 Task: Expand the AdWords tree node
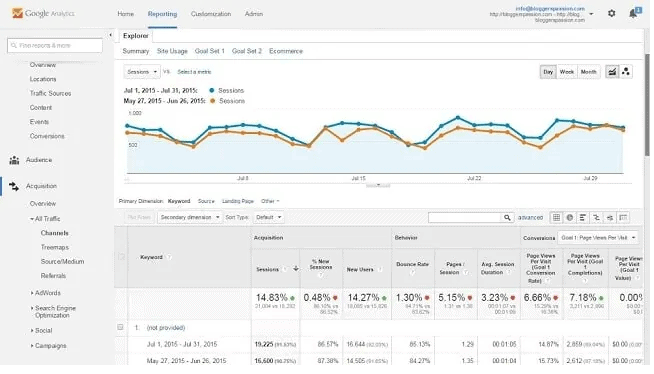[32, 293]
